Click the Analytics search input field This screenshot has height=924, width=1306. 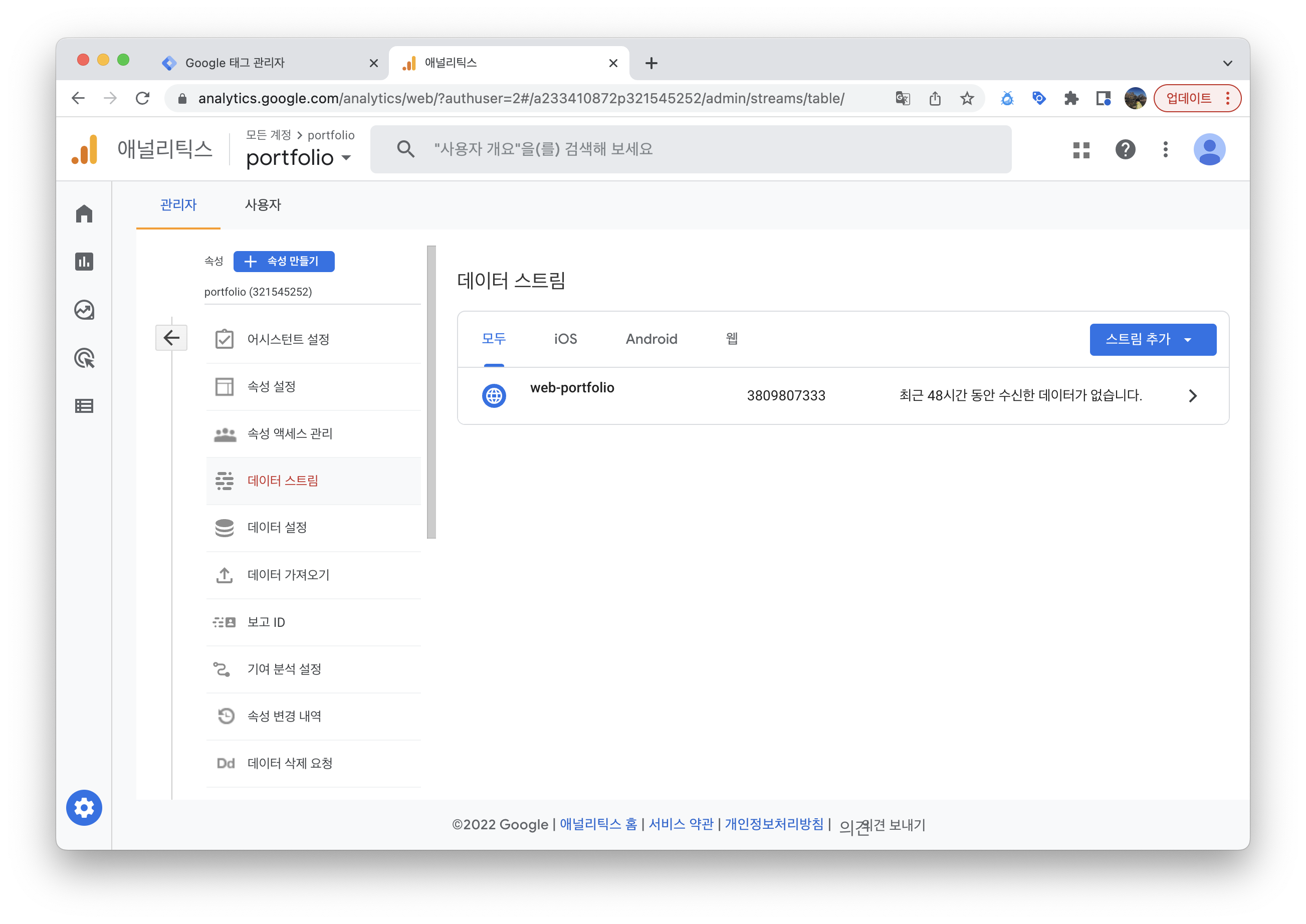coord(691,149)
